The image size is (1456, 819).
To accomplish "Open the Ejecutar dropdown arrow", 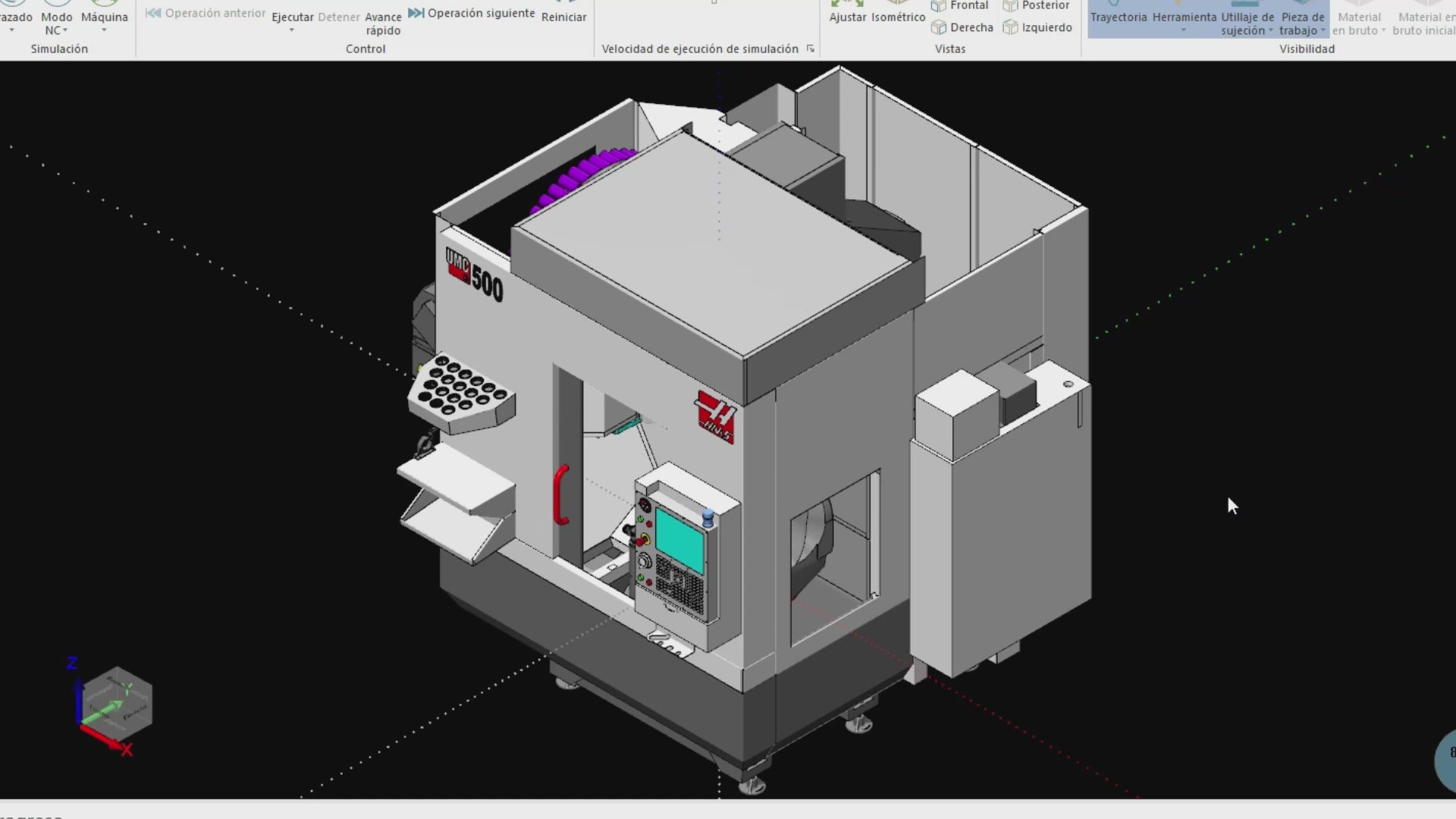I will click(290, 30).
